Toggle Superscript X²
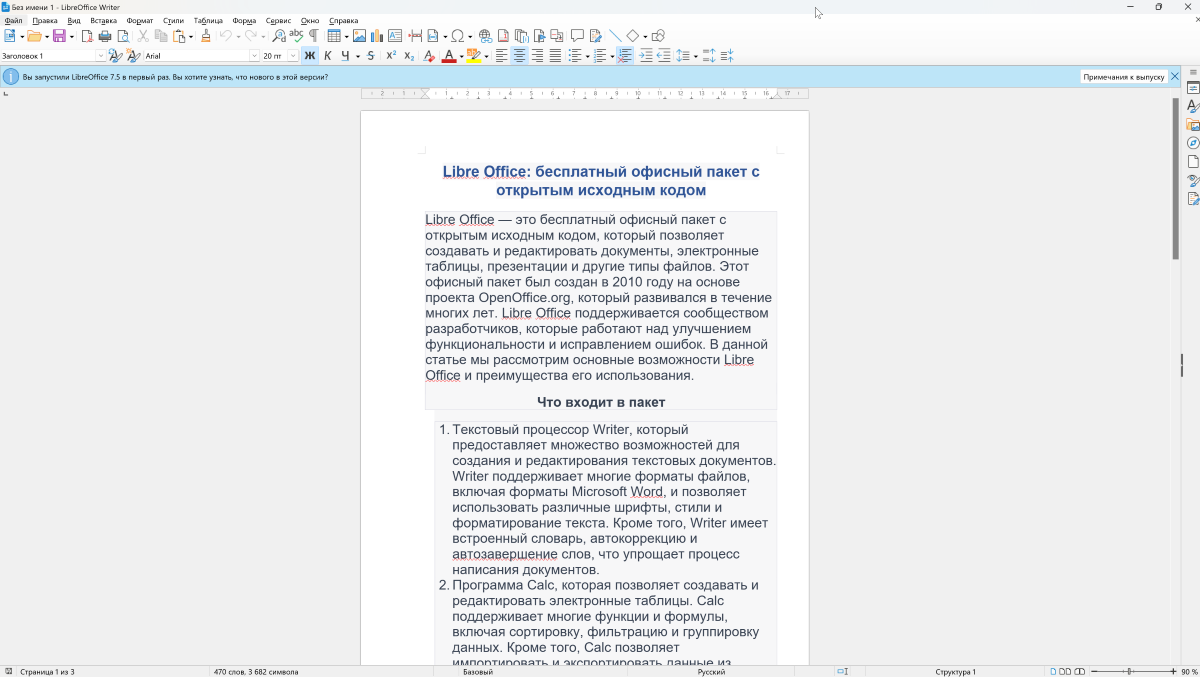Image resolution: width=1200 pixels, height=677 pixels. point(391,56)
